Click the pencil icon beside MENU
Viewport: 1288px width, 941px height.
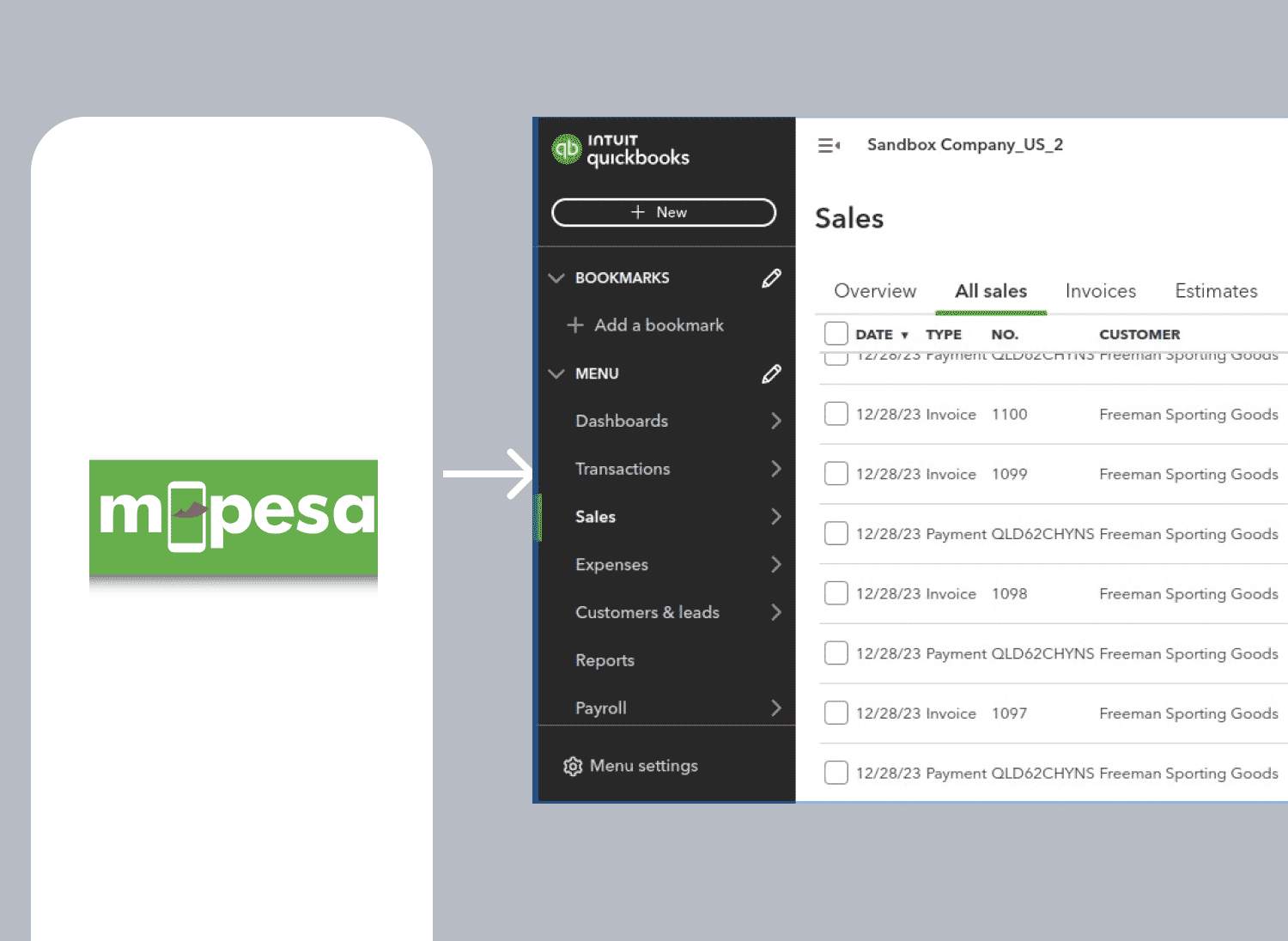click(x=771, y=373)
